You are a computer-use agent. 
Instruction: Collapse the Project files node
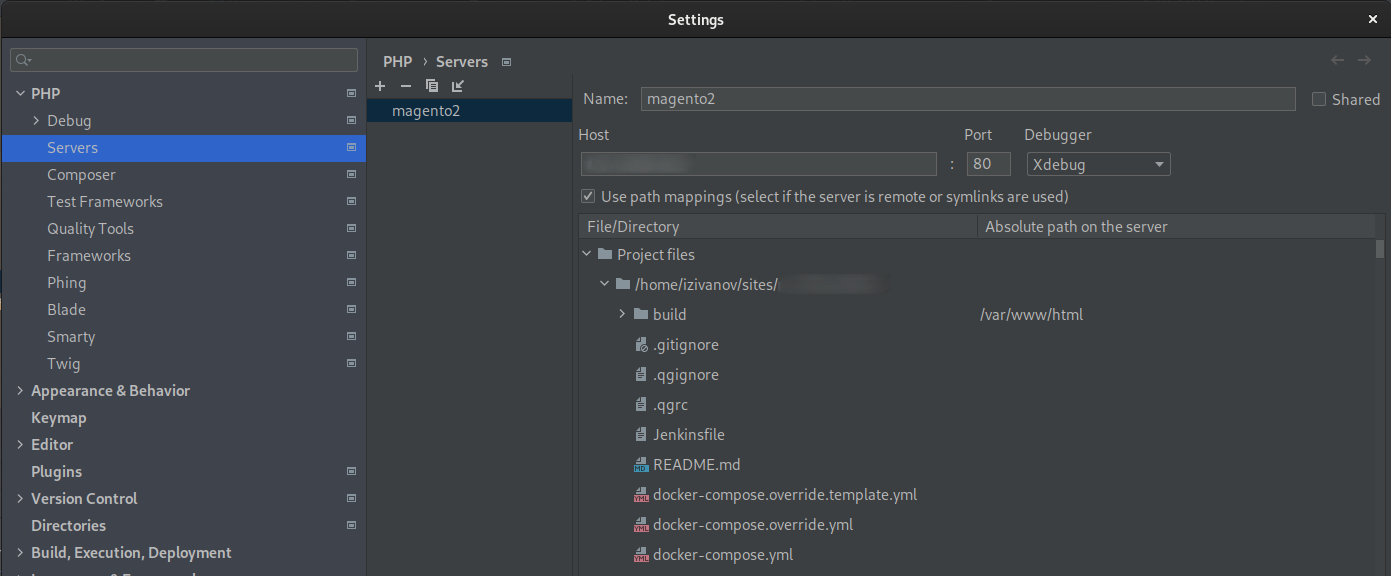point(586,254)
